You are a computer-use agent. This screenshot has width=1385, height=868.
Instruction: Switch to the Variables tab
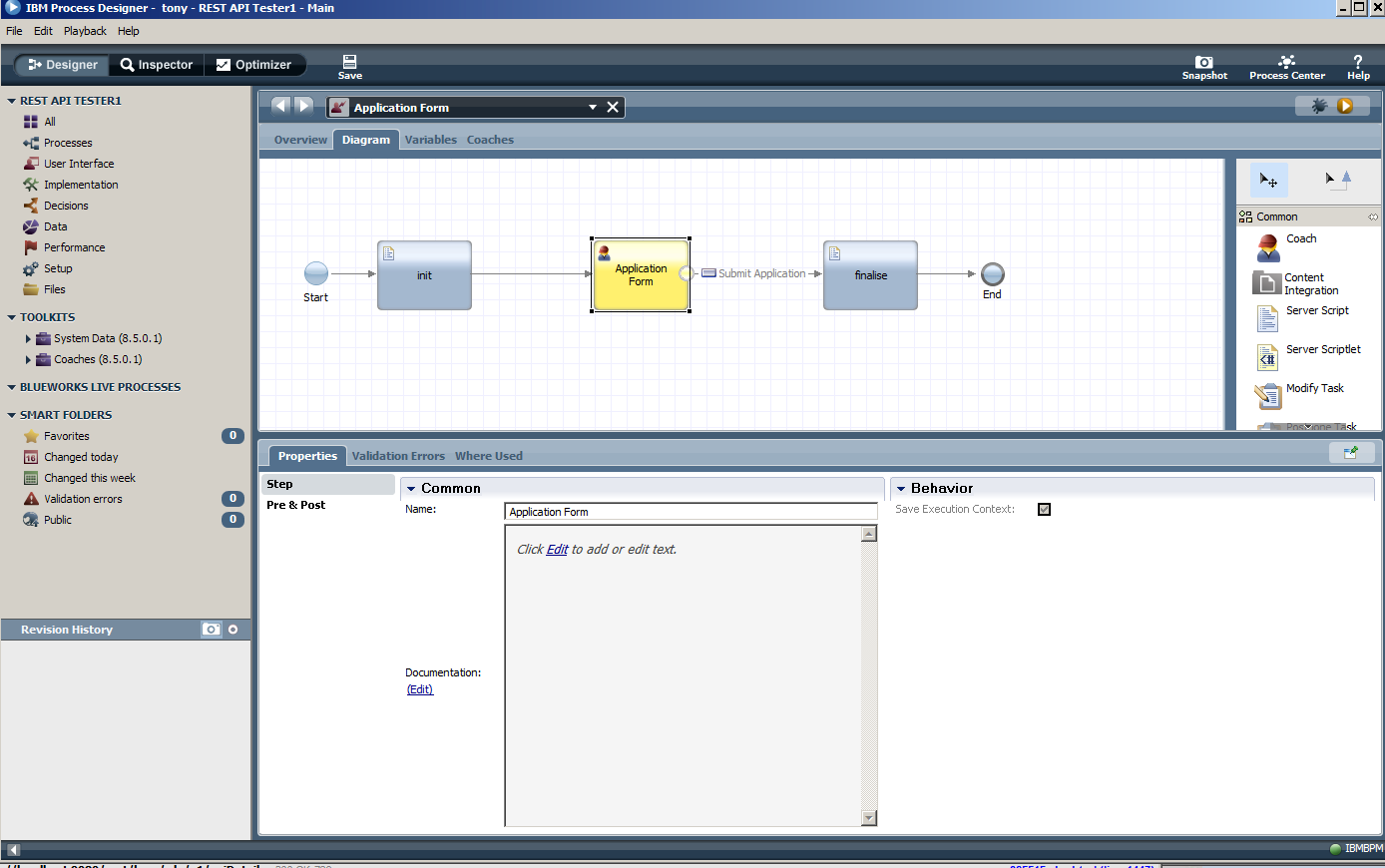[x=431, y=140]
